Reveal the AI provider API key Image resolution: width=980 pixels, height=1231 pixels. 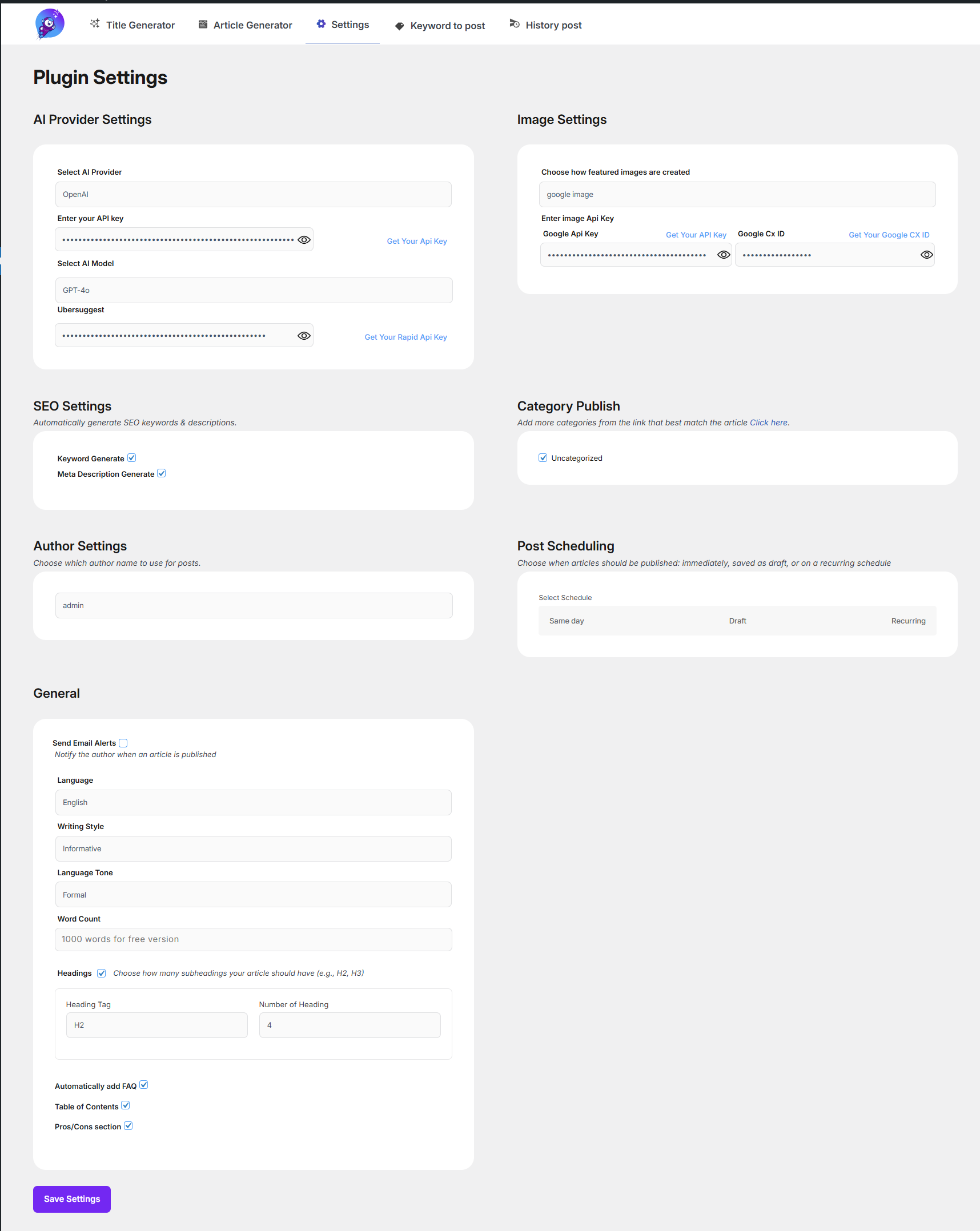click(304, 240)
